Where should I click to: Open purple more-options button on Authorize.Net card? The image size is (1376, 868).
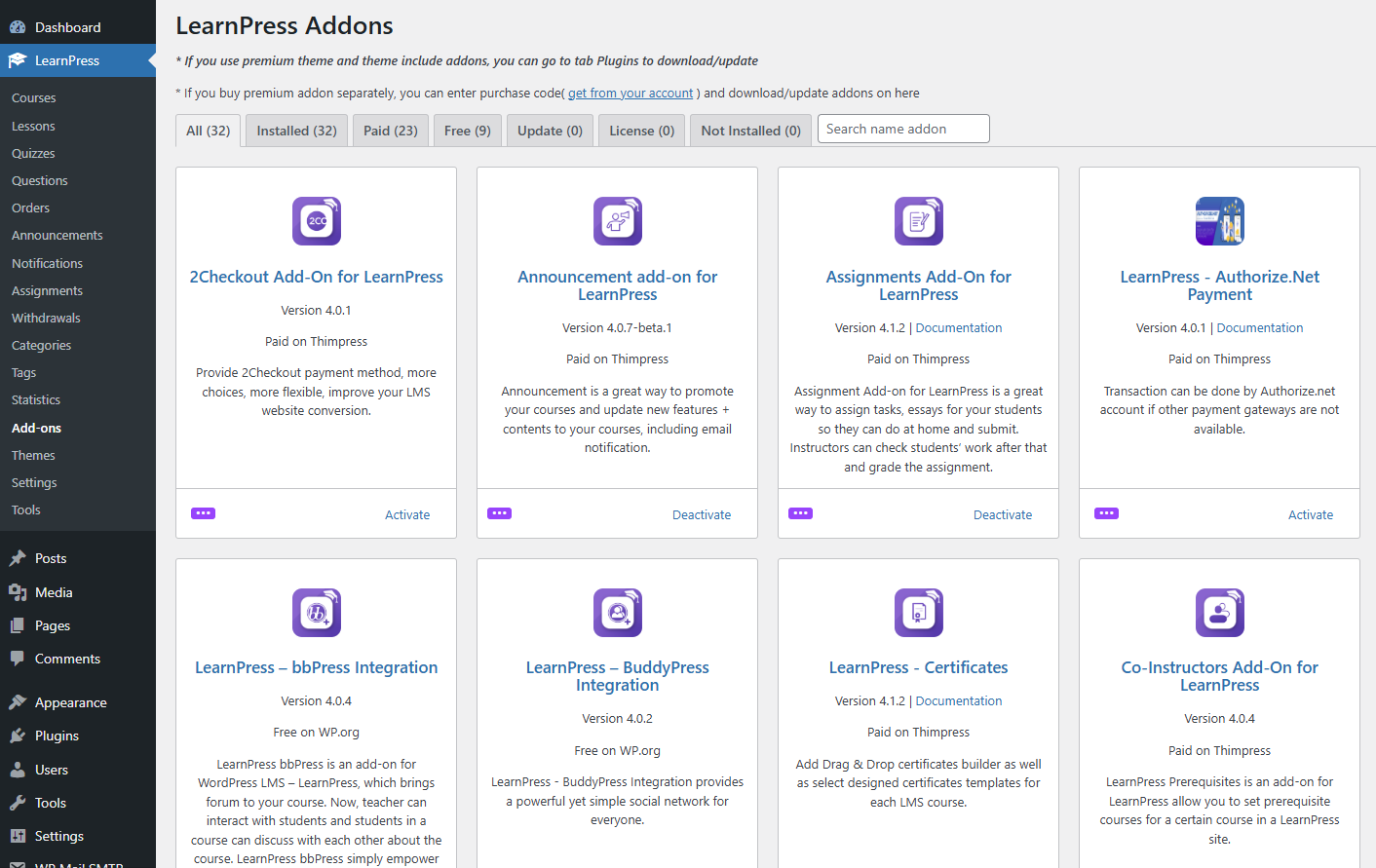(x=1106, y=513)
